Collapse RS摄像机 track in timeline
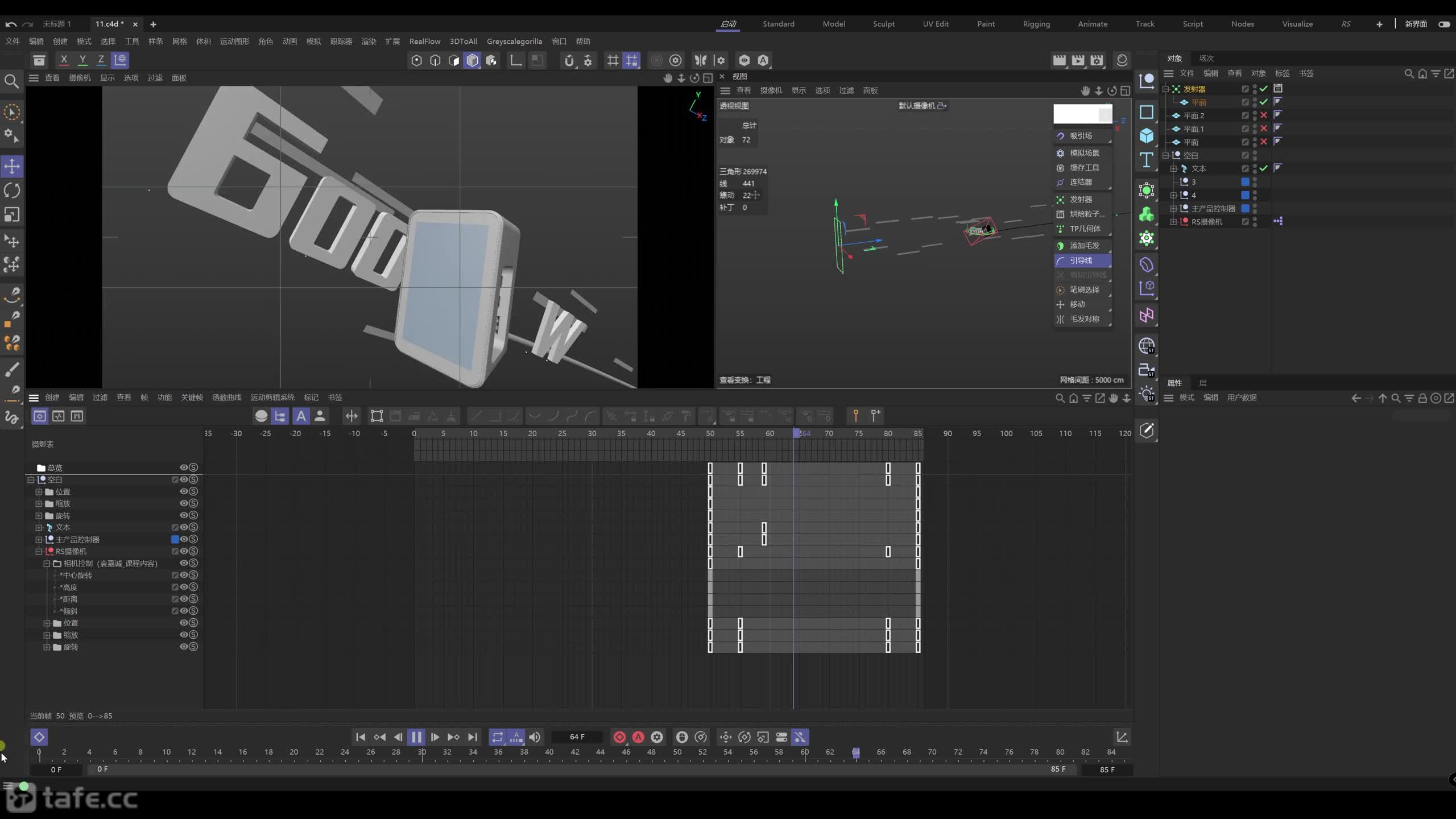 coord(39,551)
